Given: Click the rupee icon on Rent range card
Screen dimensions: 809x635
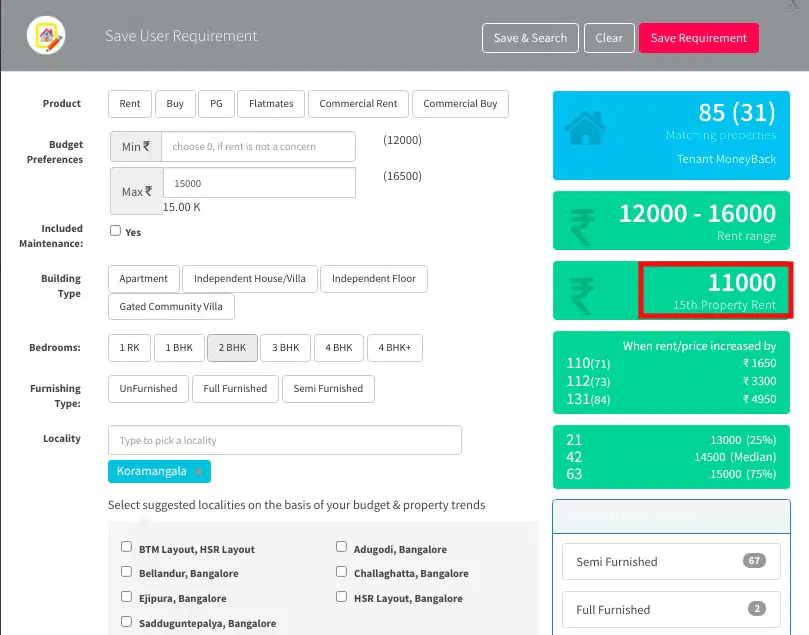Looking at the screenshot, I should [582, 226].
